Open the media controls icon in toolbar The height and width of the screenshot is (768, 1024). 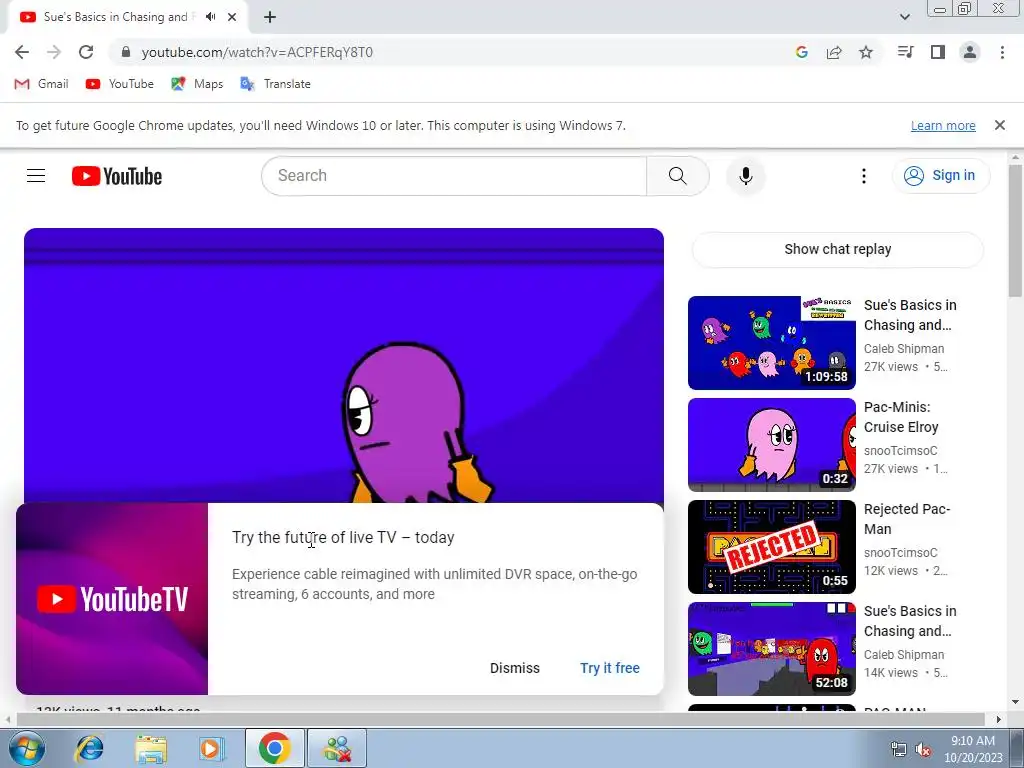[905, 52]
